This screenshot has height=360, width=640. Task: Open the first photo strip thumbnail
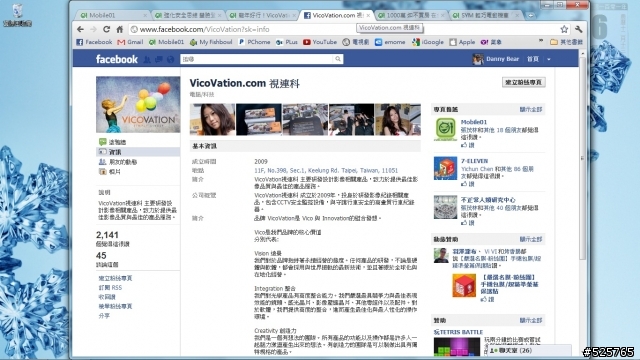point(212,119)
